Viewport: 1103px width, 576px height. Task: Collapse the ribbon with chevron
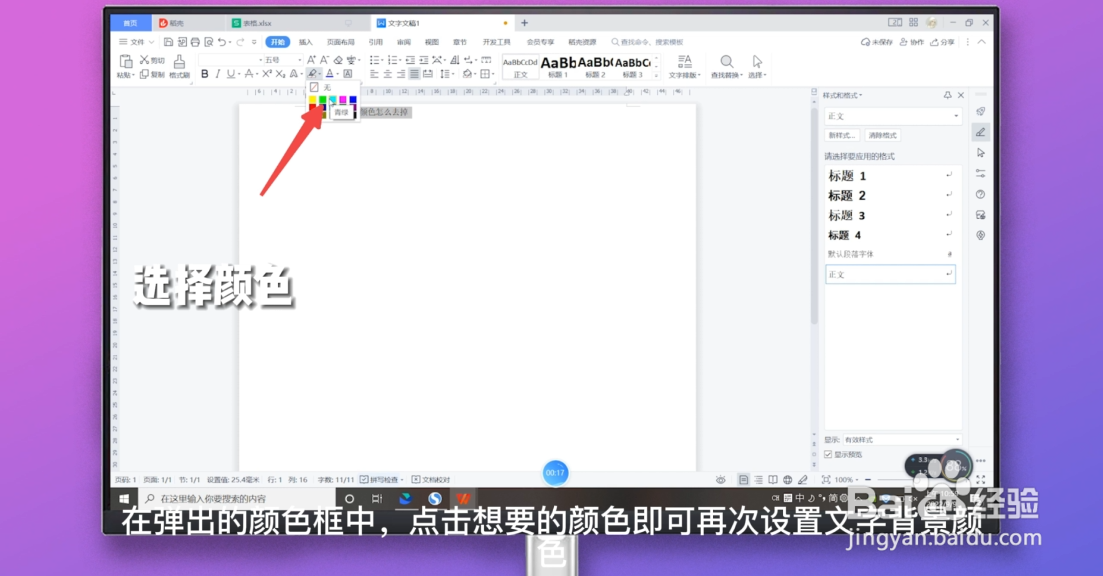pyautogui.click(x=981, y=42)
